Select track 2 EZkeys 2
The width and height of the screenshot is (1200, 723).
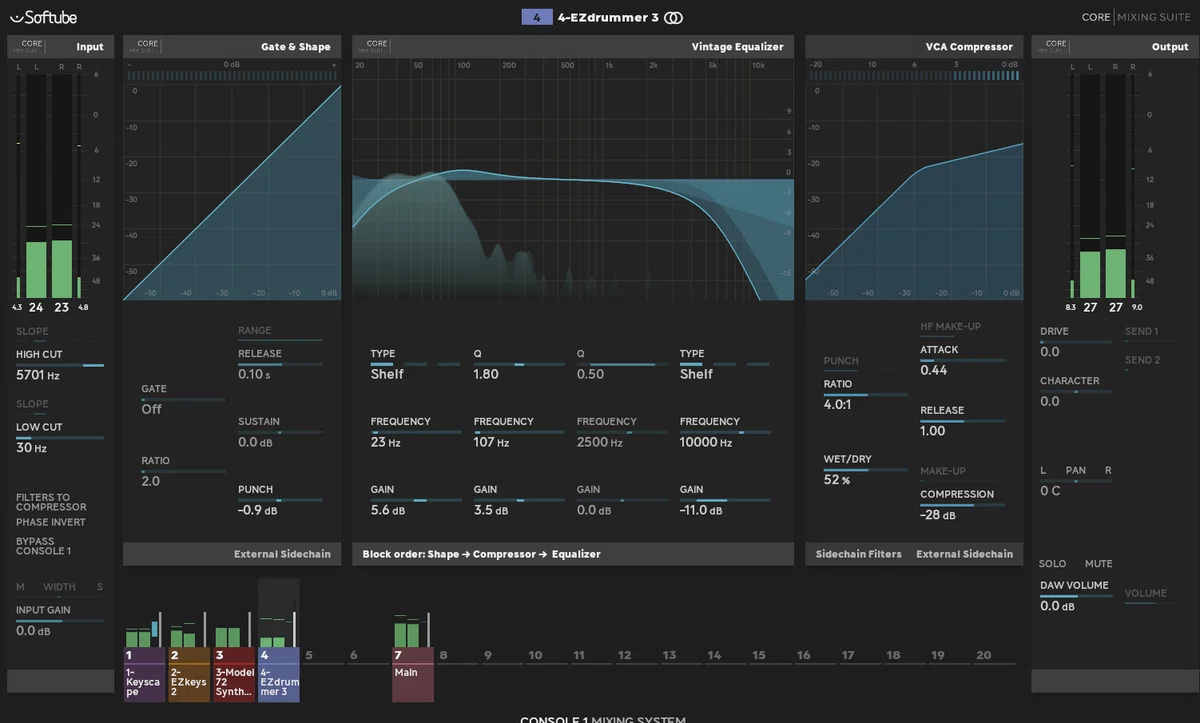(188, 675)
